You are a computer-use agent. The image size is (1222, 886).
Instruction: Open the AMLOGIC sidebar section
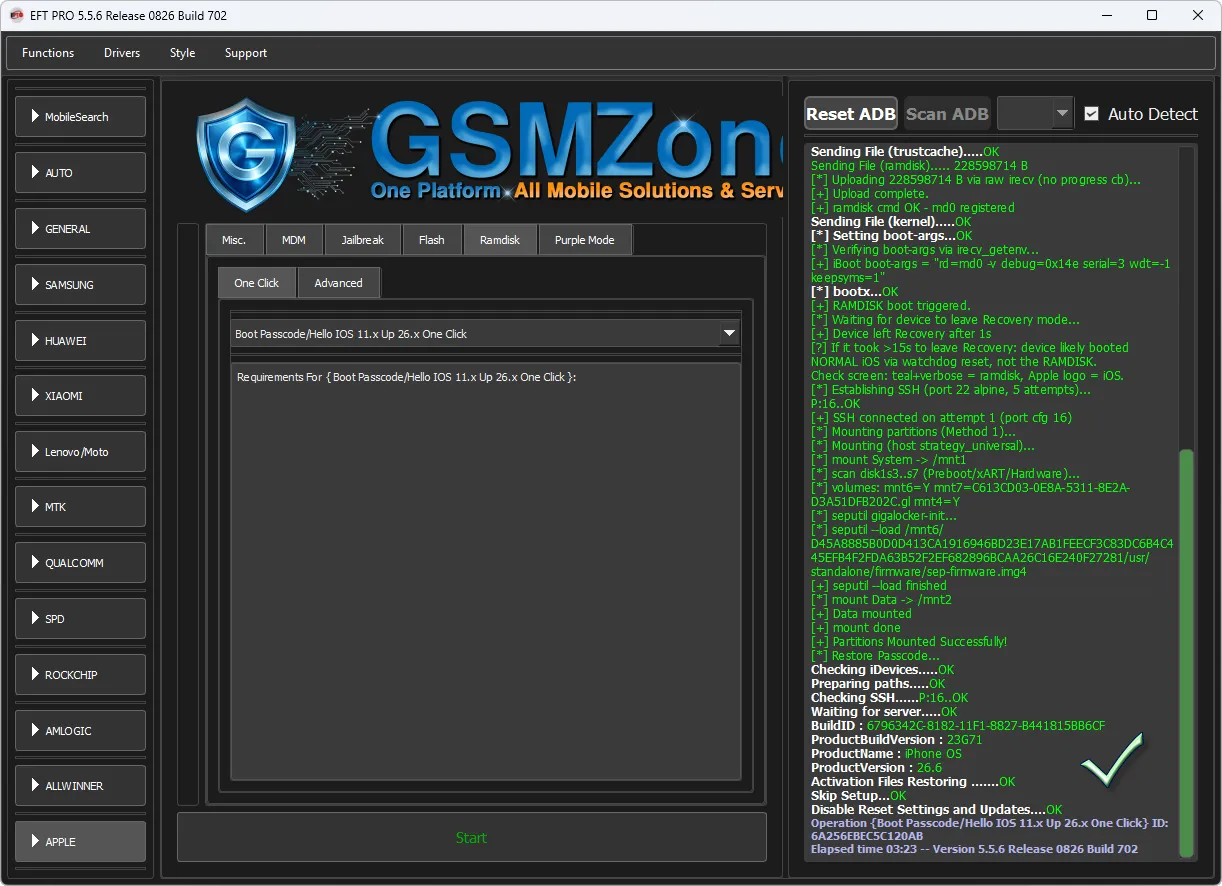click(80, 731)
